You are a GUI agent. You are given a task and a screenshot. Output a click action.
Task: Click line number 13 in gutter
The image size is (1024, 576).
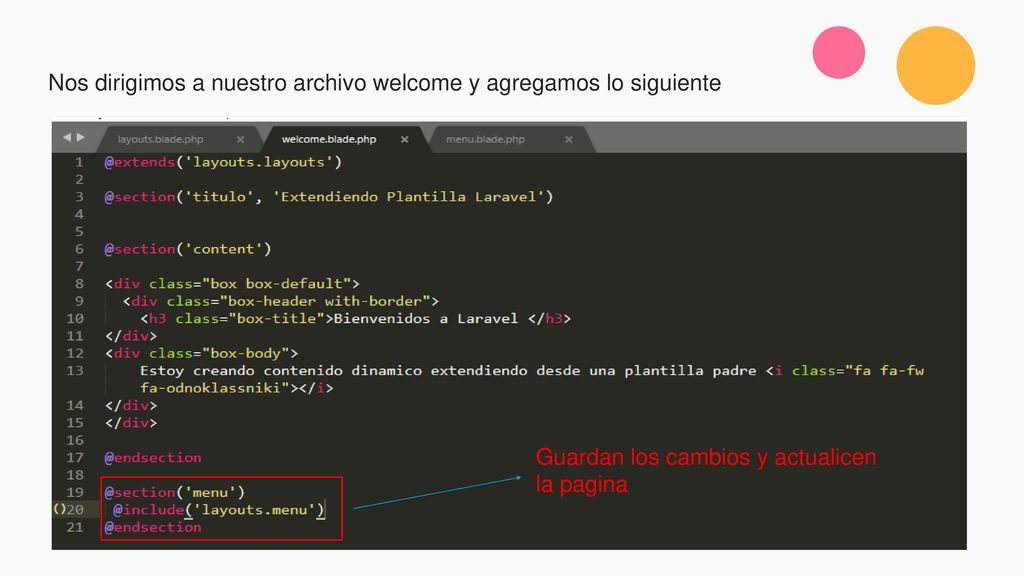[75, 371]
